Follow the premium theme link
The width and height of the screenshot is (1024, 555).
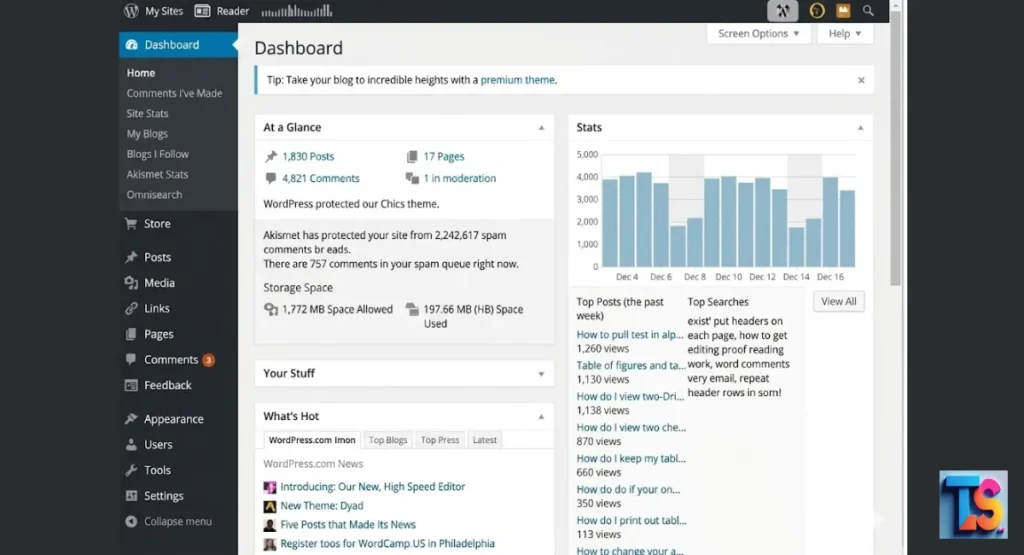517,80
